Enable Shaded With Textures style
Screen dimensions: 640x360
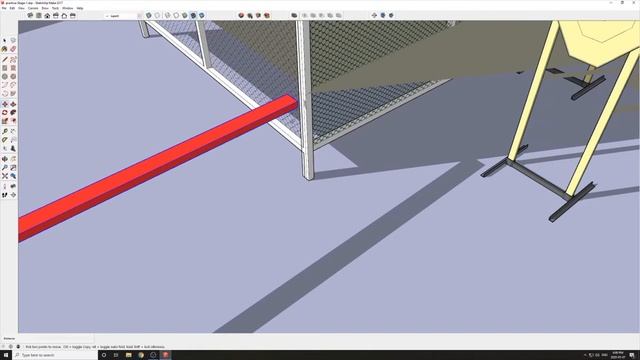click(x=193, y=16)
